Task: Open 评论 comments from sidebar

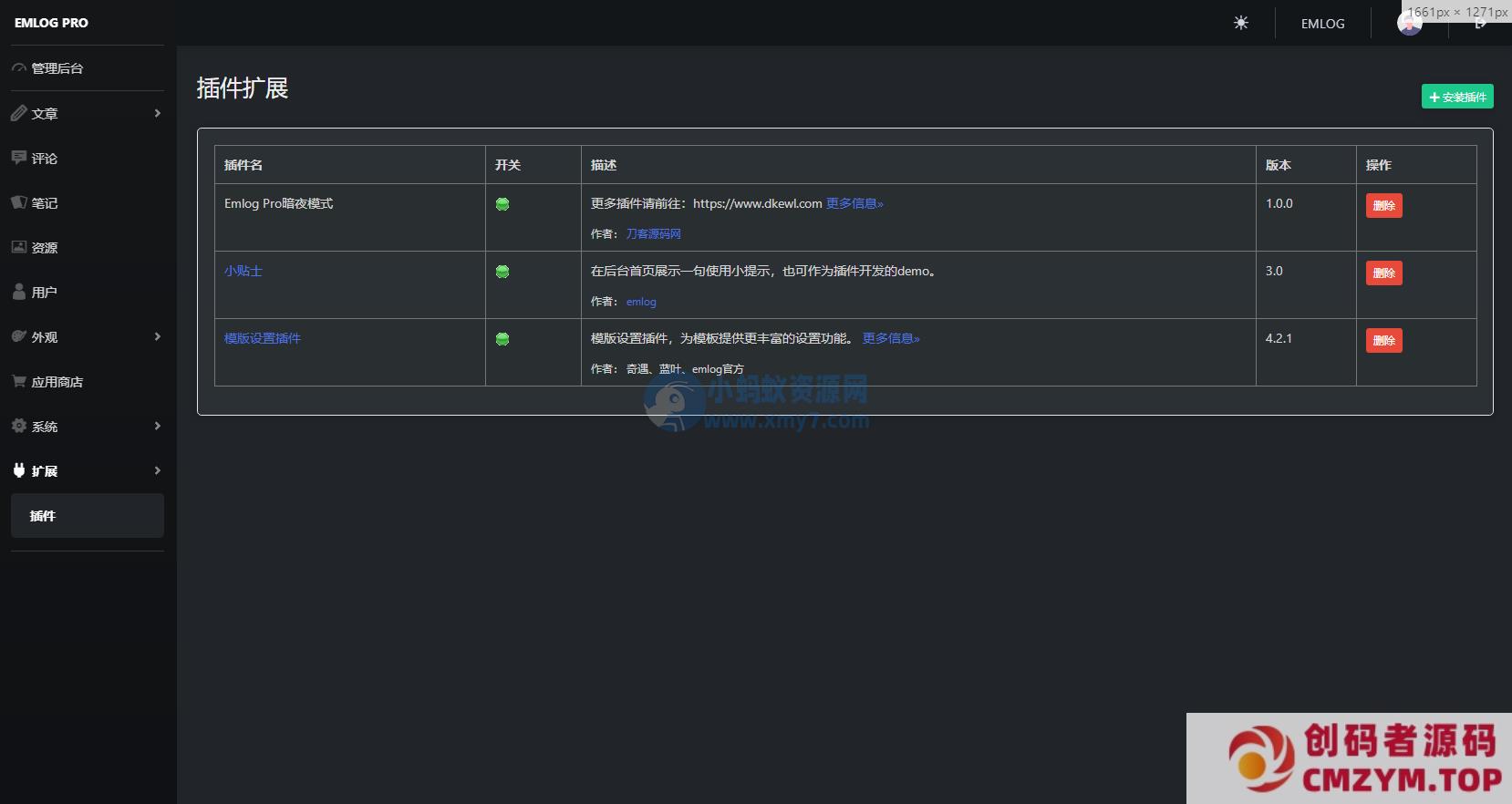Action: tap(44, 159)
